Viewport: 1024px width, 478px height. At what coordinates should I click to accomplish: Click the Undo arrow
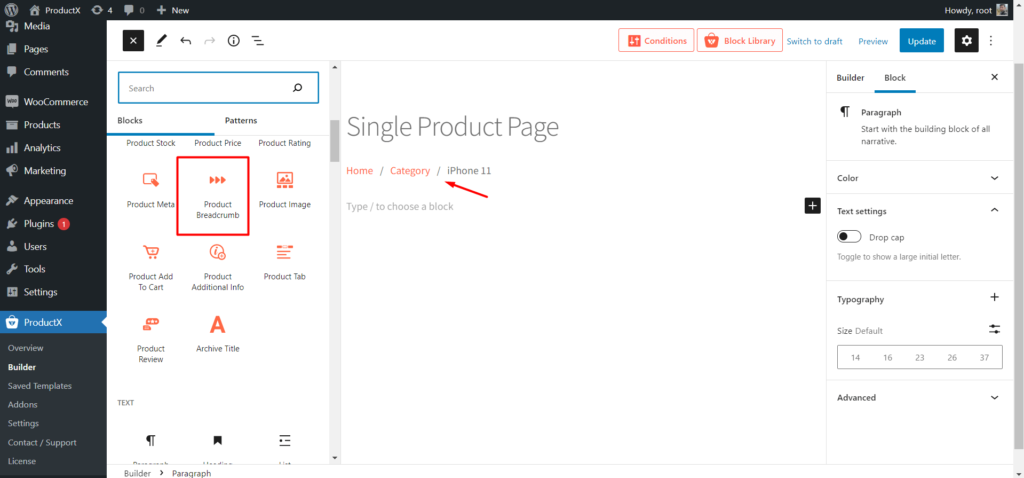tap(185, 40)
